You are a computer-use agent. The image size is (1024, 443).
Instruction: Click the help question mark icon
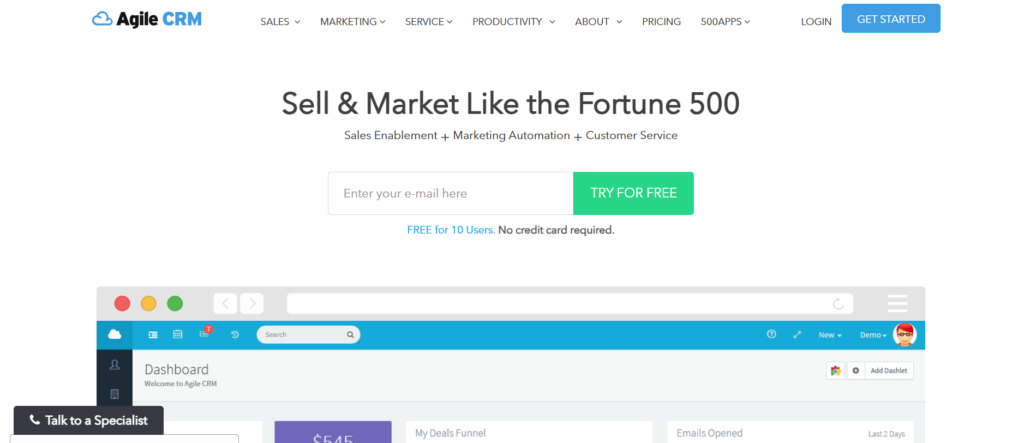click(x=771, y=335)
